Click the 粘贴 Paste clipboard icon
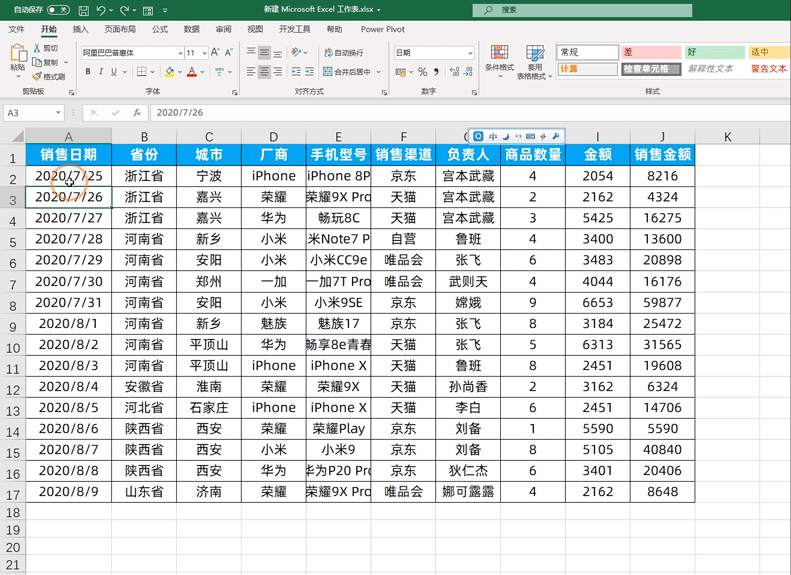 tap(18, 53)
